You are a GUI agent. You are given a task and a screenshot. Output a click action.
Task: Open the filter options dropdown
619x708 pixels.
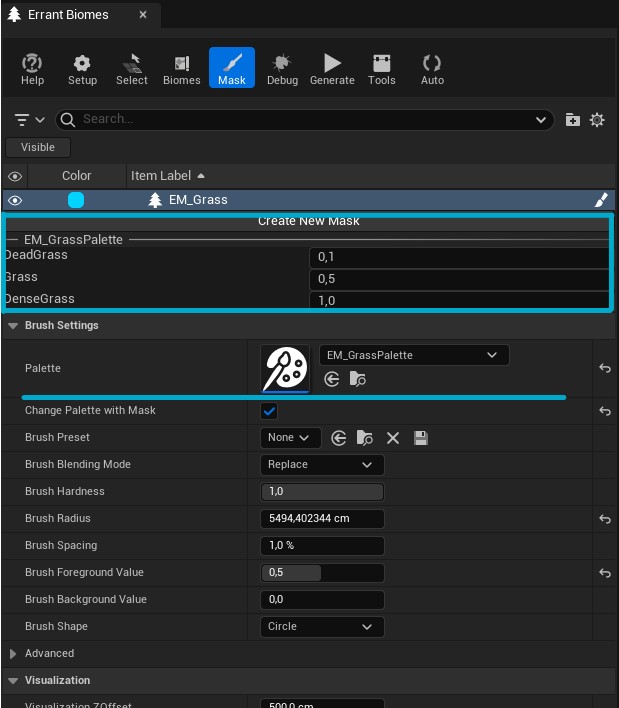pyautogui.click(x=29, y=120)
